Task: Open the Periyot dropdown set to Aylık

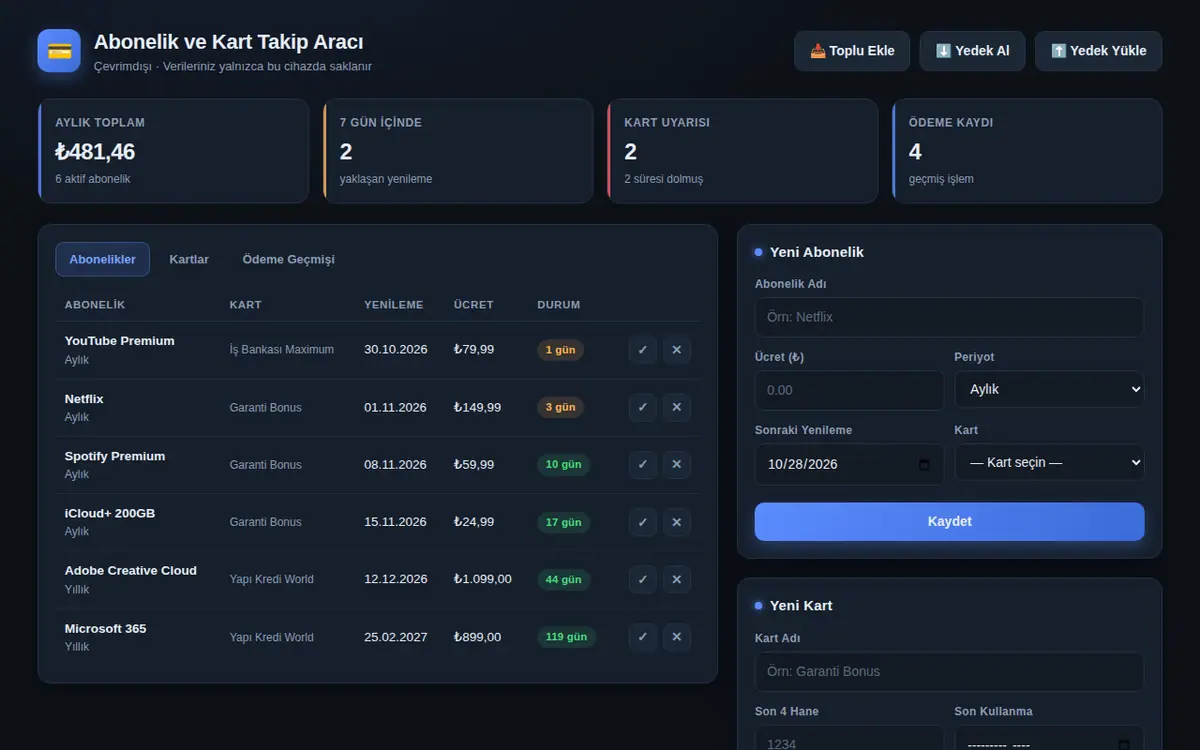Action: pyautogui.click(x=1049, y=390)
